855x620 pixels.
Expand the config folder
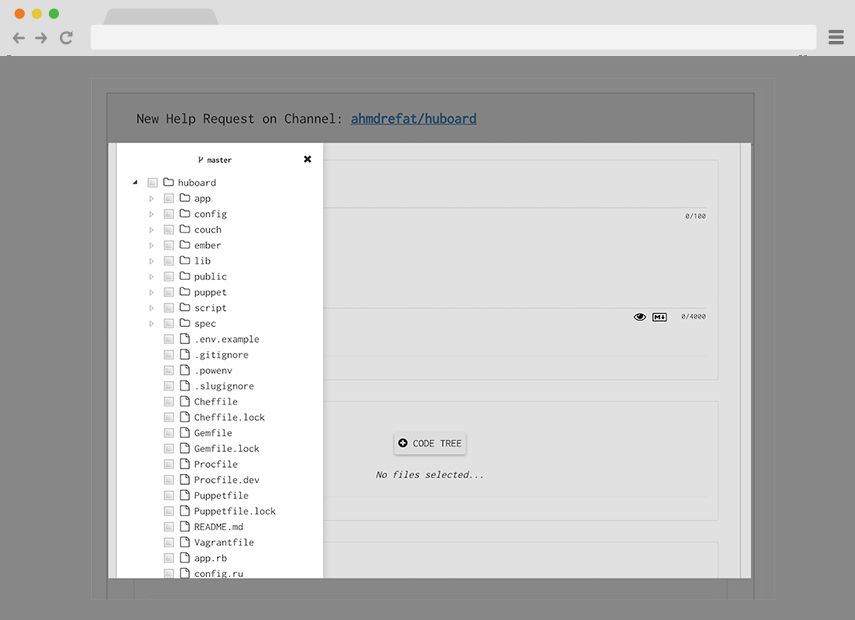coord(152,214)
